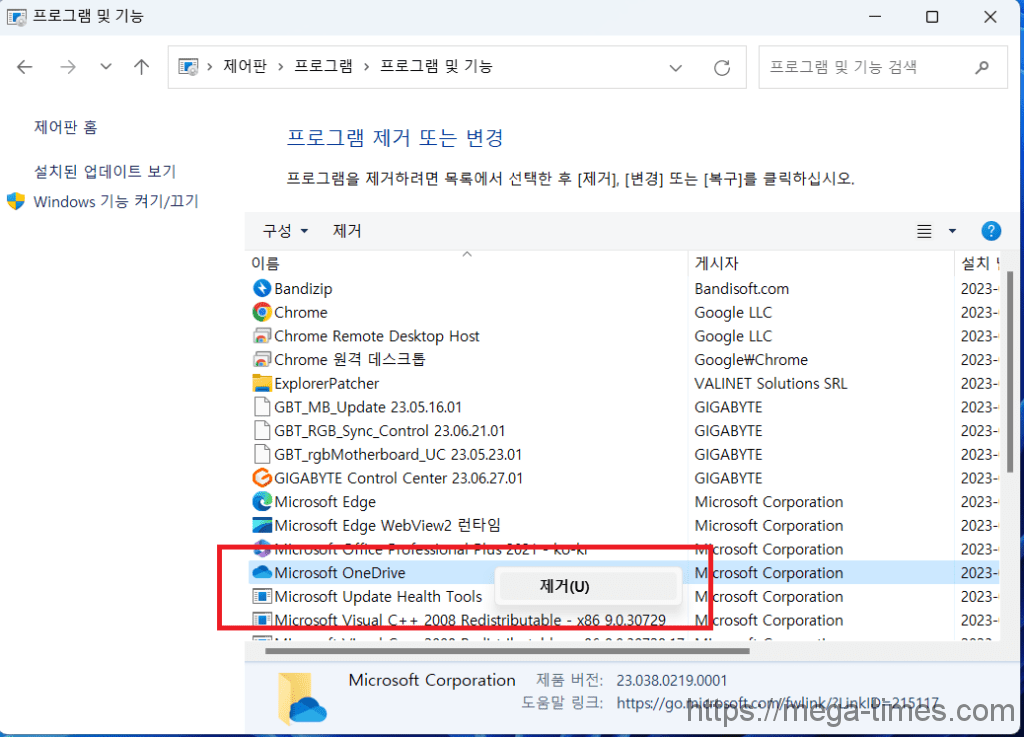Viewport: 1024px width, 737px height.
Task: Click the VALINET Solutions SRL publisher cell
Action: [x=771, y=384]
